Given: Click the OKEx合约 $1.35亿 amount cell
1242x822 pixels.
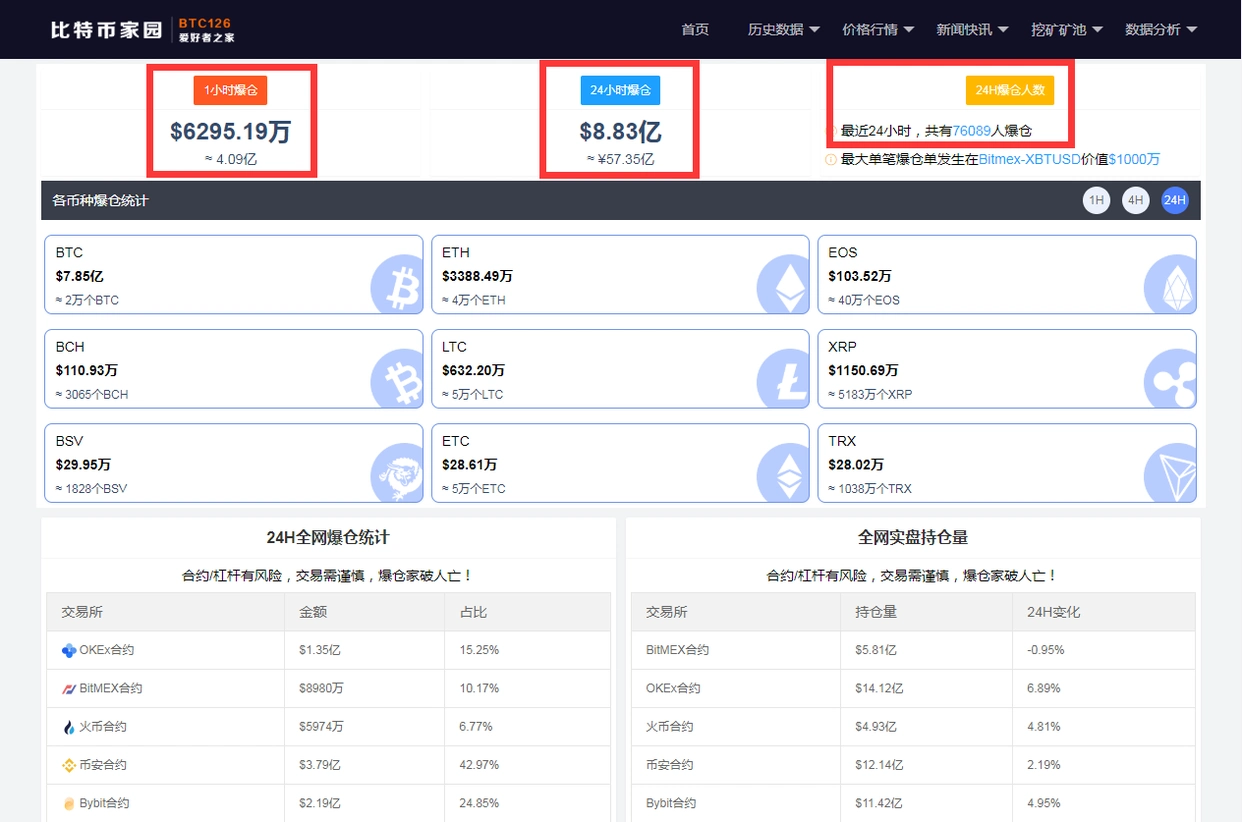Looking at the screenshot, I should (364, 650).
